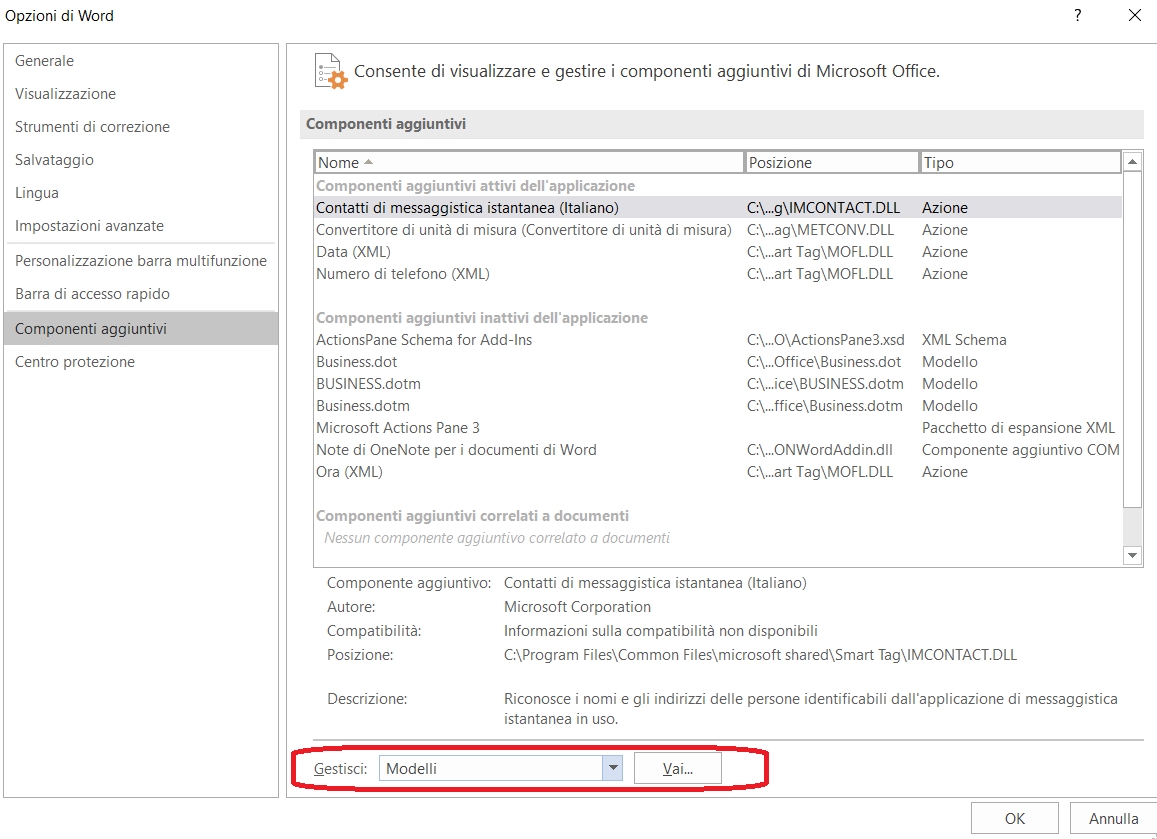Click the list scrollbar down arrow

click(1132, 555)
